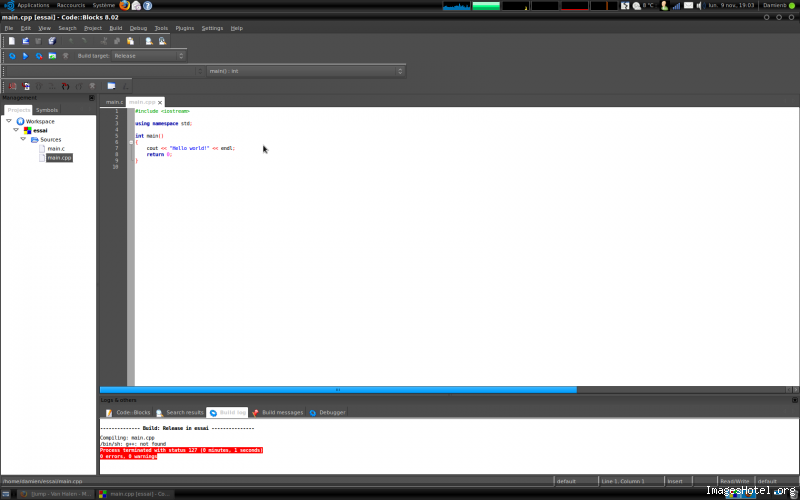Close the main.cpp editor tab
Image resolution: width=800 pixels, height=500 pixels.
tap(160, 102)
